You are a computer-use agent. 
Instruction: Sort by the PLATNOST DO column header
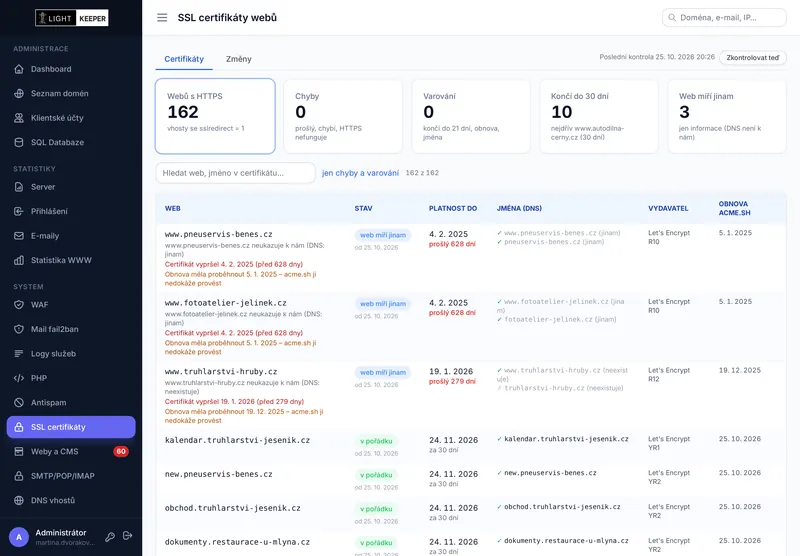tap(453, 208)
